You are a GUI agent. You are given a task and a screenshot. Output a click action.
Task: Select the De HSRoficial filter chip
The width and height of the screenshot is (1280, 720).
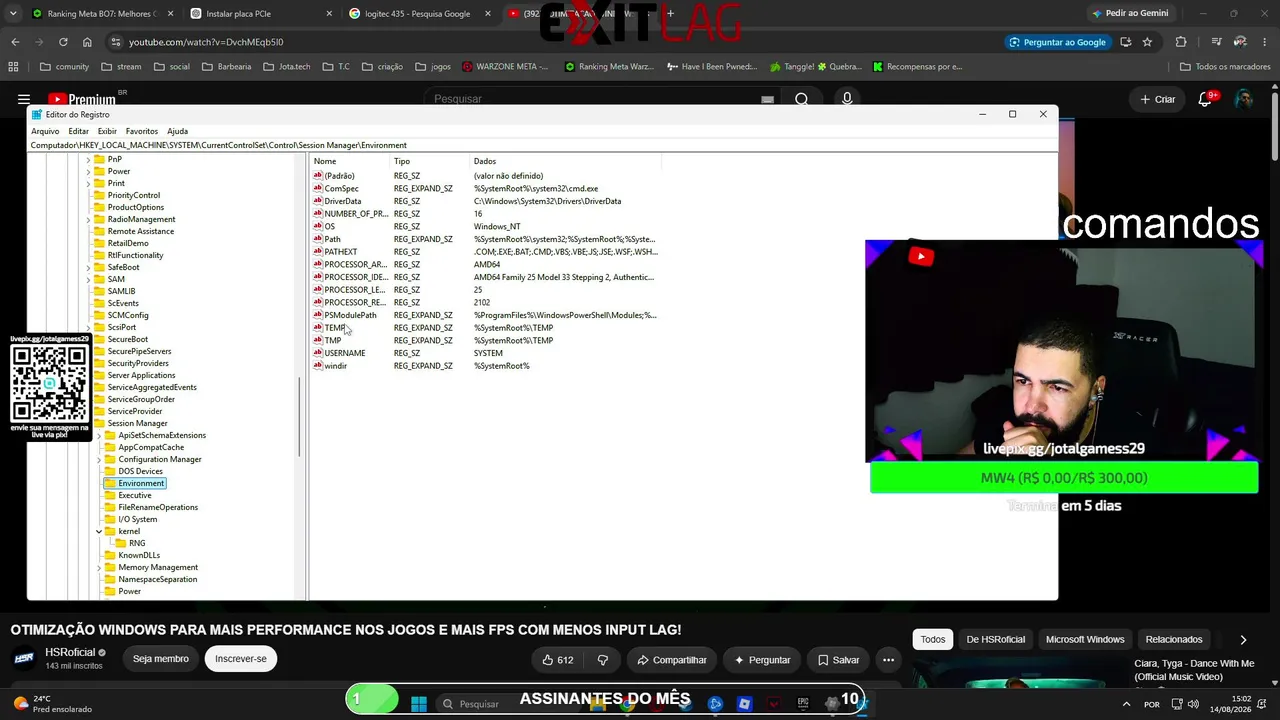[995, 639]
